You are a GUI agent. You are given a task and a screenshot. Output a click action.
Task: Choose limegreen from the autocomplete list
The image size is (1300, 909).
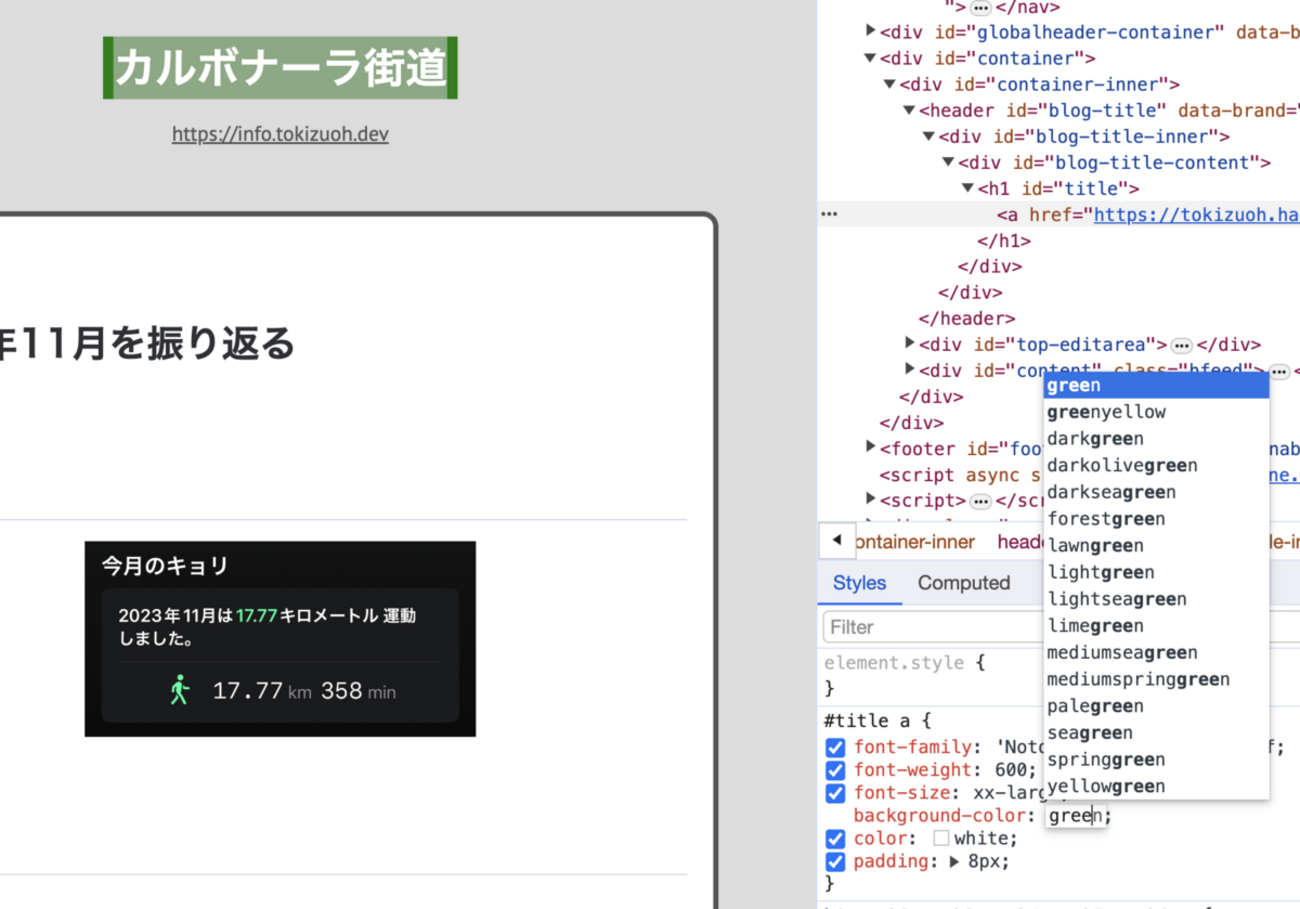coord(1095,626)
